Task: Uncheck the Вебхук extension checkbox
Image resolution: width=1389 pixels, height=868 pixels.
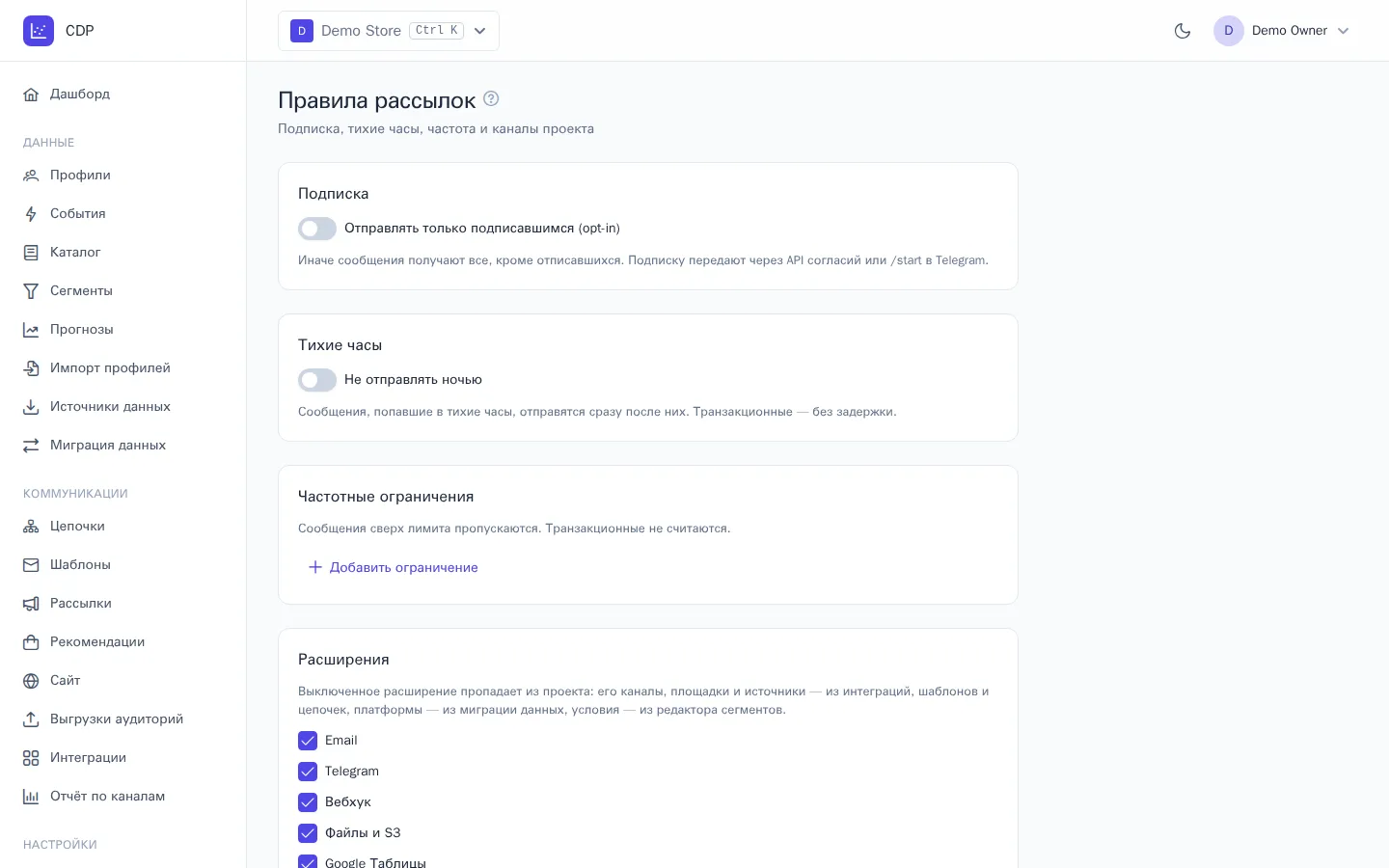Action: (308, 802)
